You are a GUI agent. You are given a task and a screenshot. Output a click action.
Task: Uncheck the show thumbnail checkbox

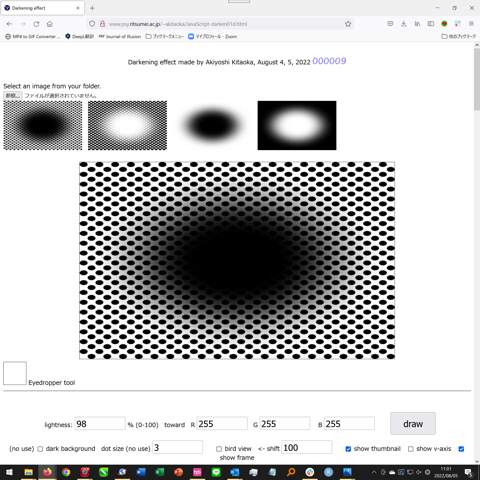click(x=348, y=449)
